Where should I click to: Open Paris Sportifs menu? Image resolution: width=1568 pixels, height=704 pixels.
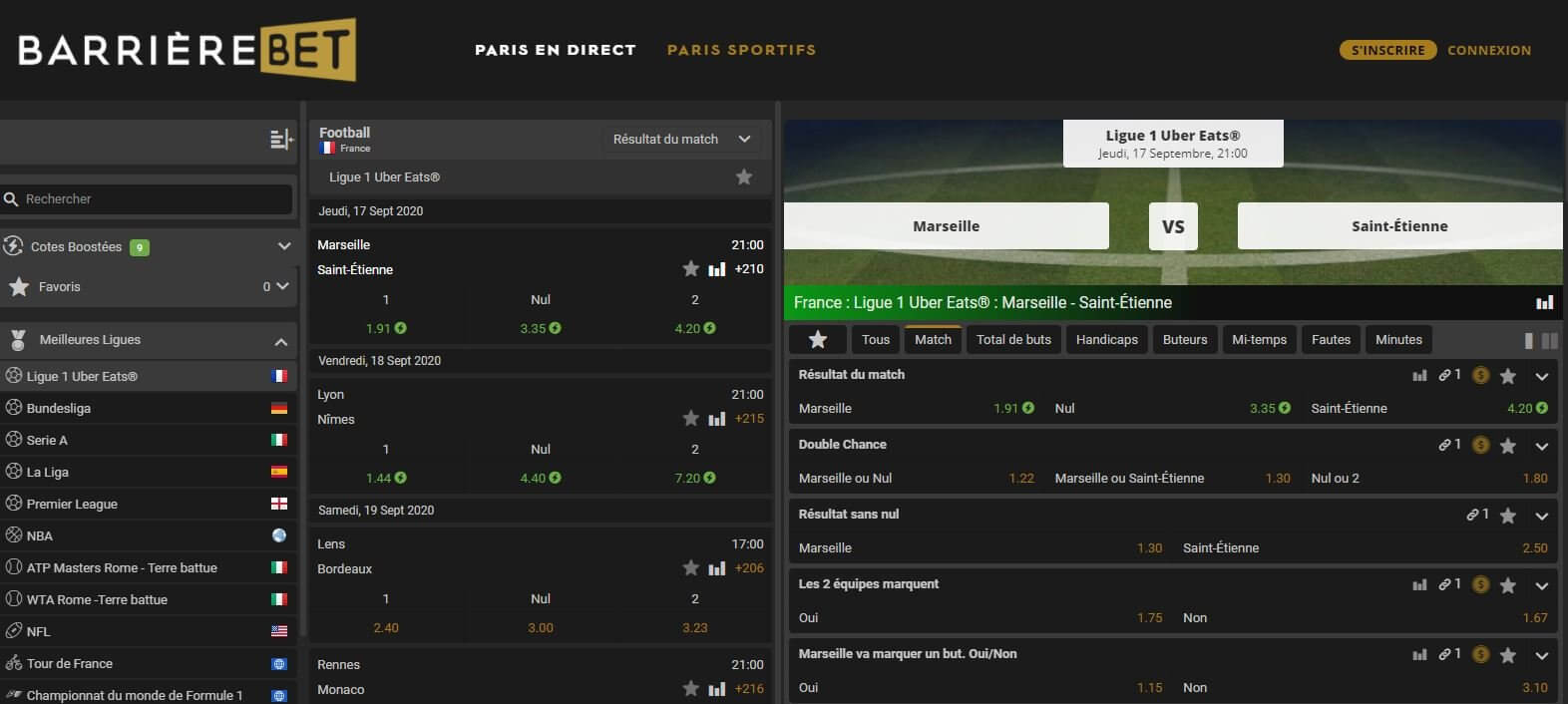(x=741, y=50)
